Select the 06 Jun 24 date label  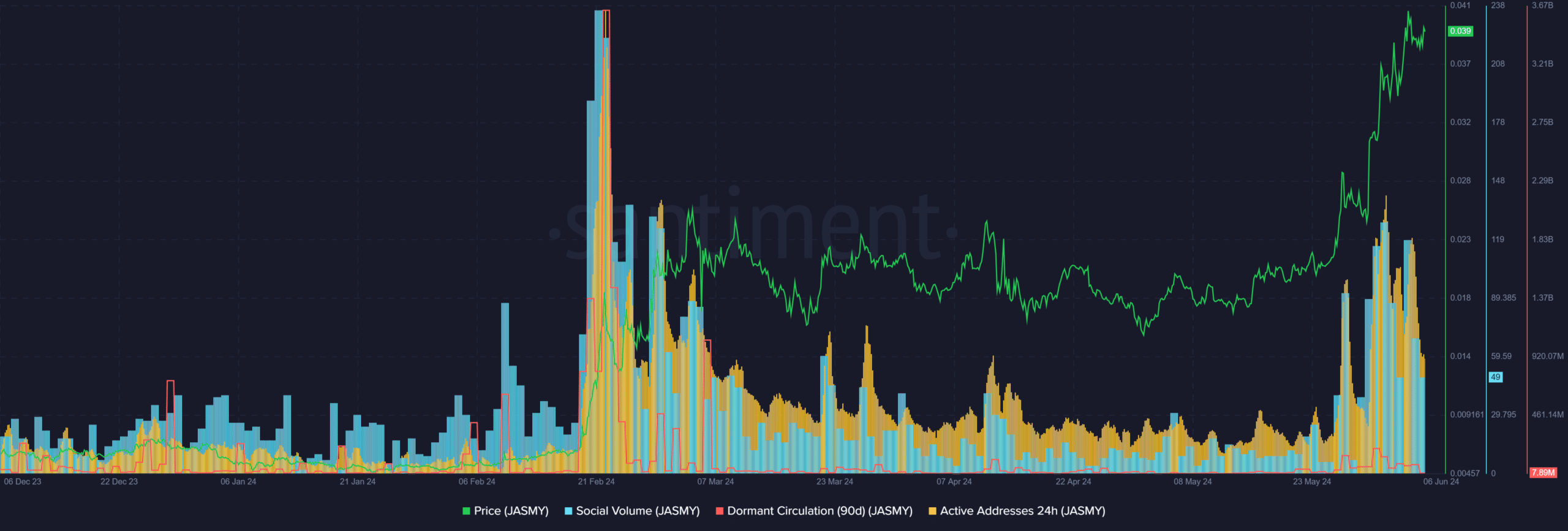(1441, 482)
